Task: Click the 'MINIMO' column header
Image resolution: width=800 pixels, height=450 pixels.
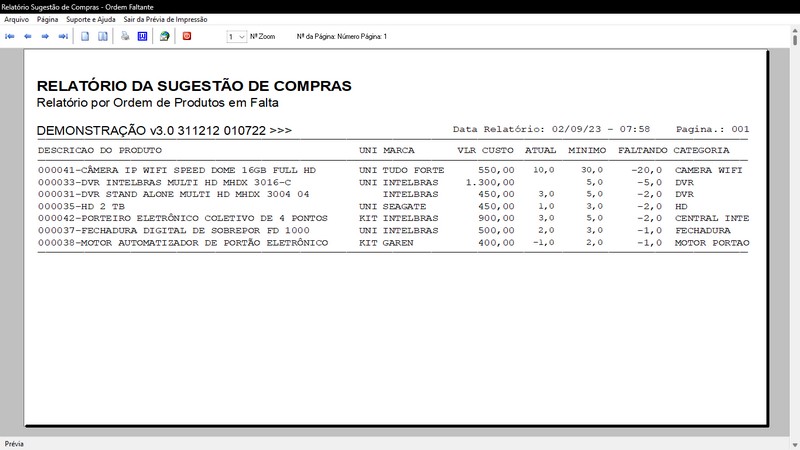Action: tap(587, 150)
